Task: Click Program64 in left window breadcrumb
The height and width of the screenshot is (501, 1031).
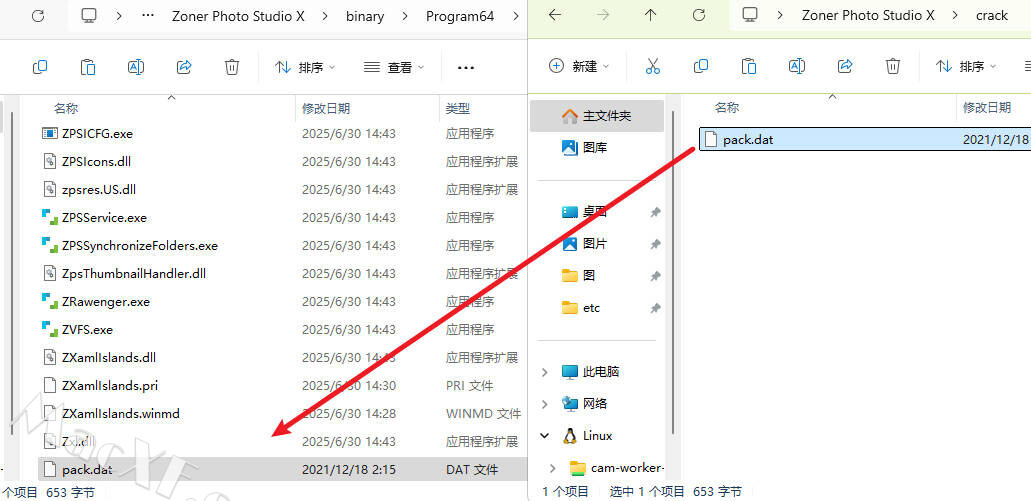Action: click(x=460, y=16)
